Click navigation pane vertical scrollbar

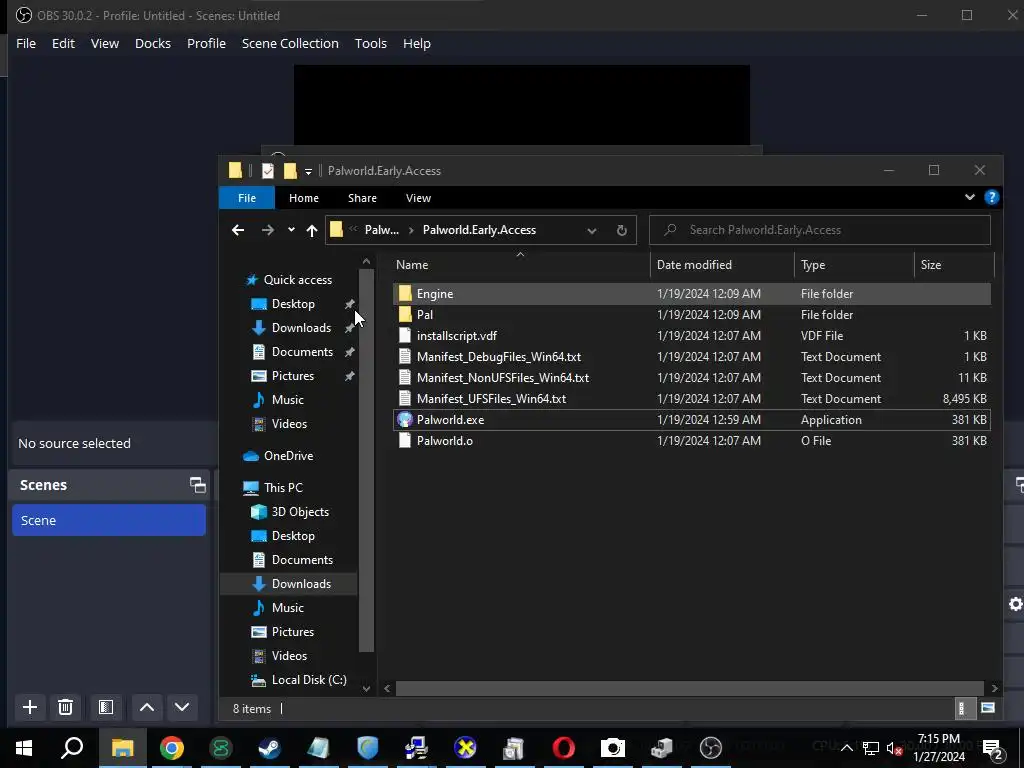click(x=366, y=460)
